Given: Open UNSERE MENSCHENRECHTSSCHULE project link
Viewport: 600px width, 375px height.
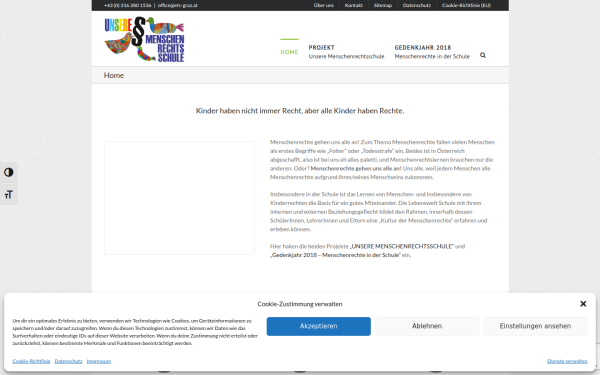Looking at the screenshot, I should point(402,246).
